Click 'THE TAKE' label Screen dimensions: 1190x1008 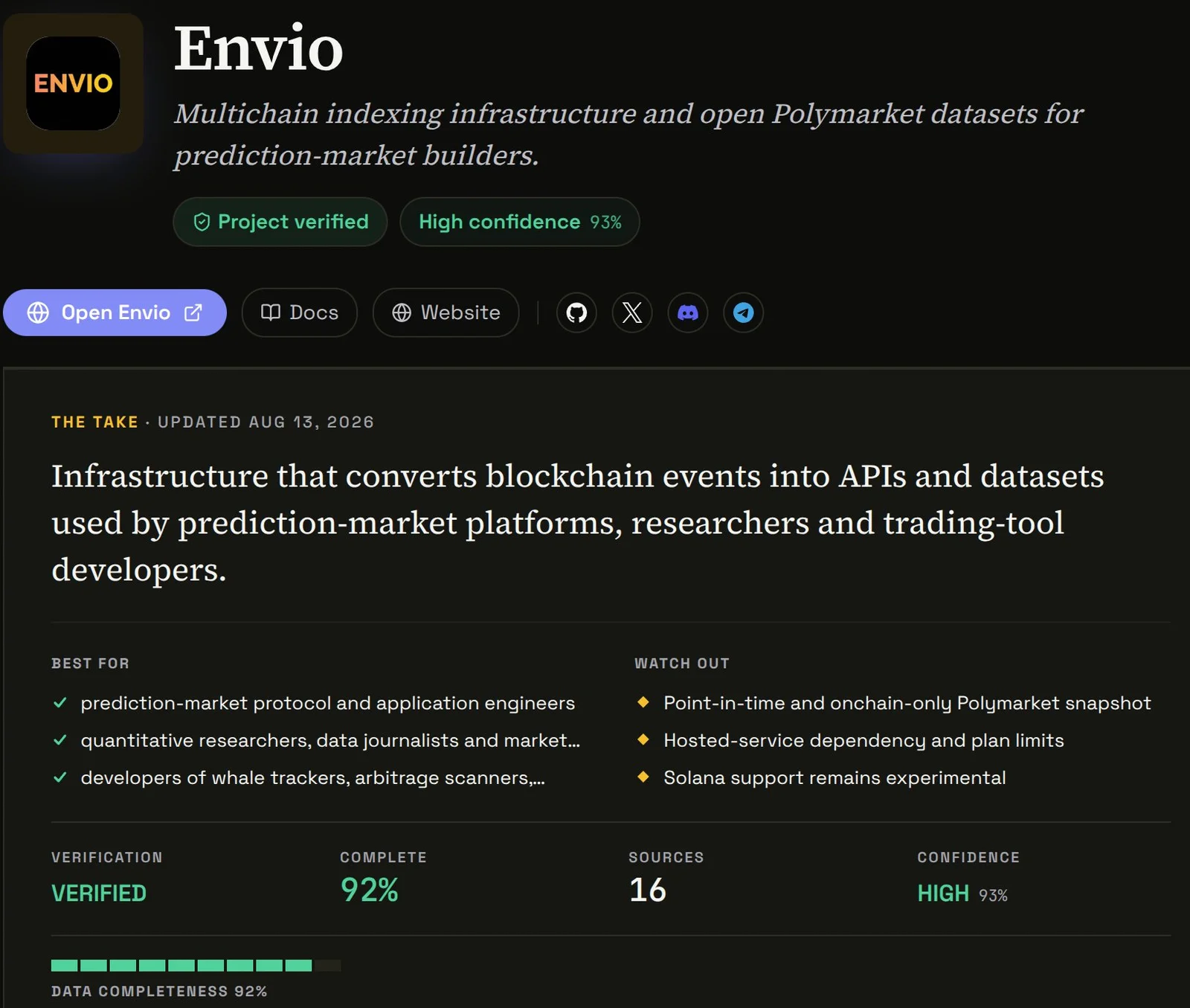point(94,422)
